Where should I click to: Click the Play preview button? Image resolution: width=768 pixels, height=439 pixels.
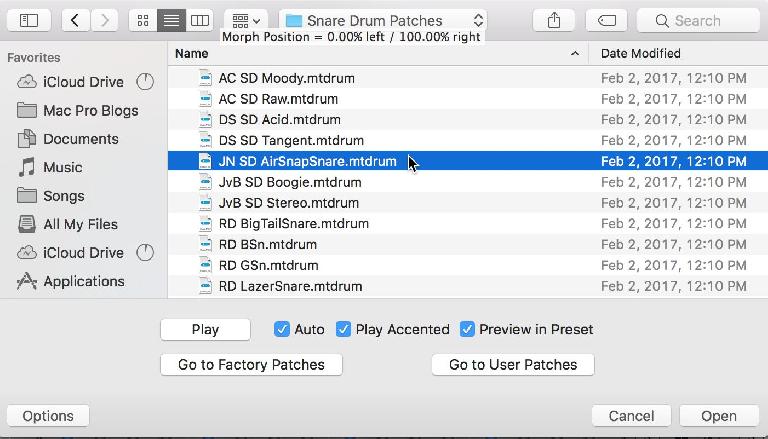[205, 329]
